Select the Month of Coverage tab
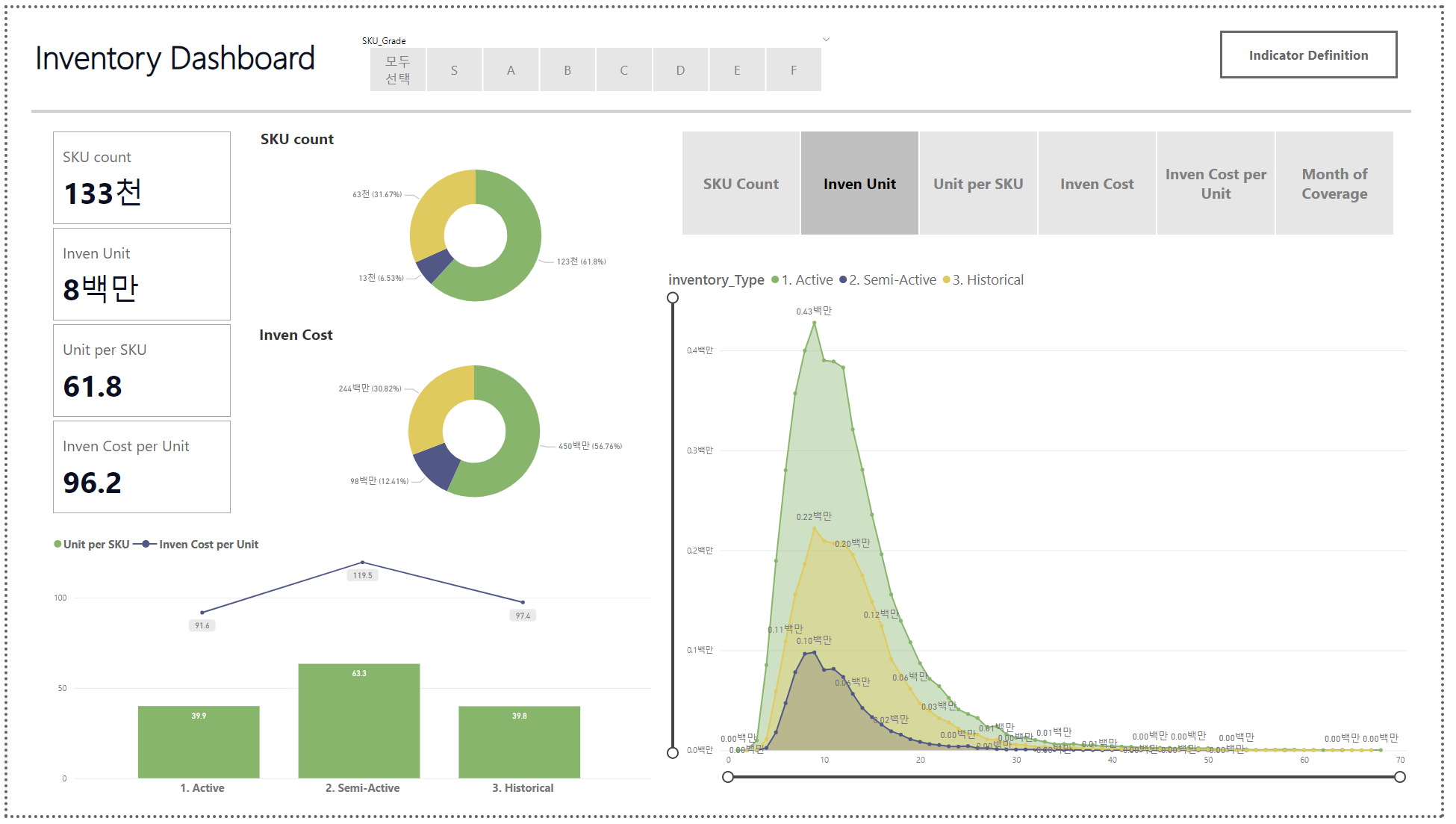 click(1334, 184)
